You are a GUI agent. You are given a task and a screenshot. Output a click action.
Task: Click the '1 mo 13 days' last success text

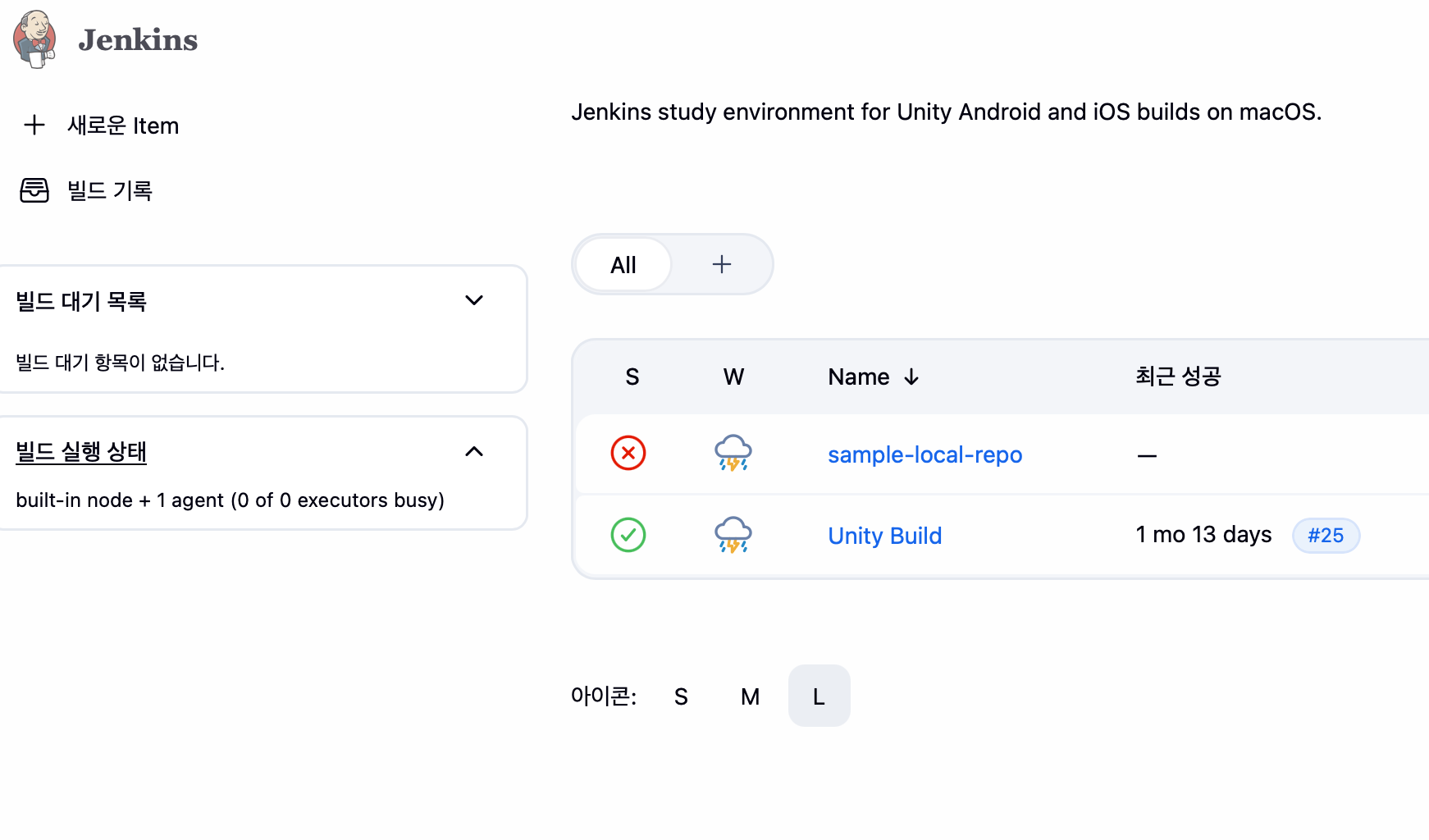click(x=1203, y=535)
